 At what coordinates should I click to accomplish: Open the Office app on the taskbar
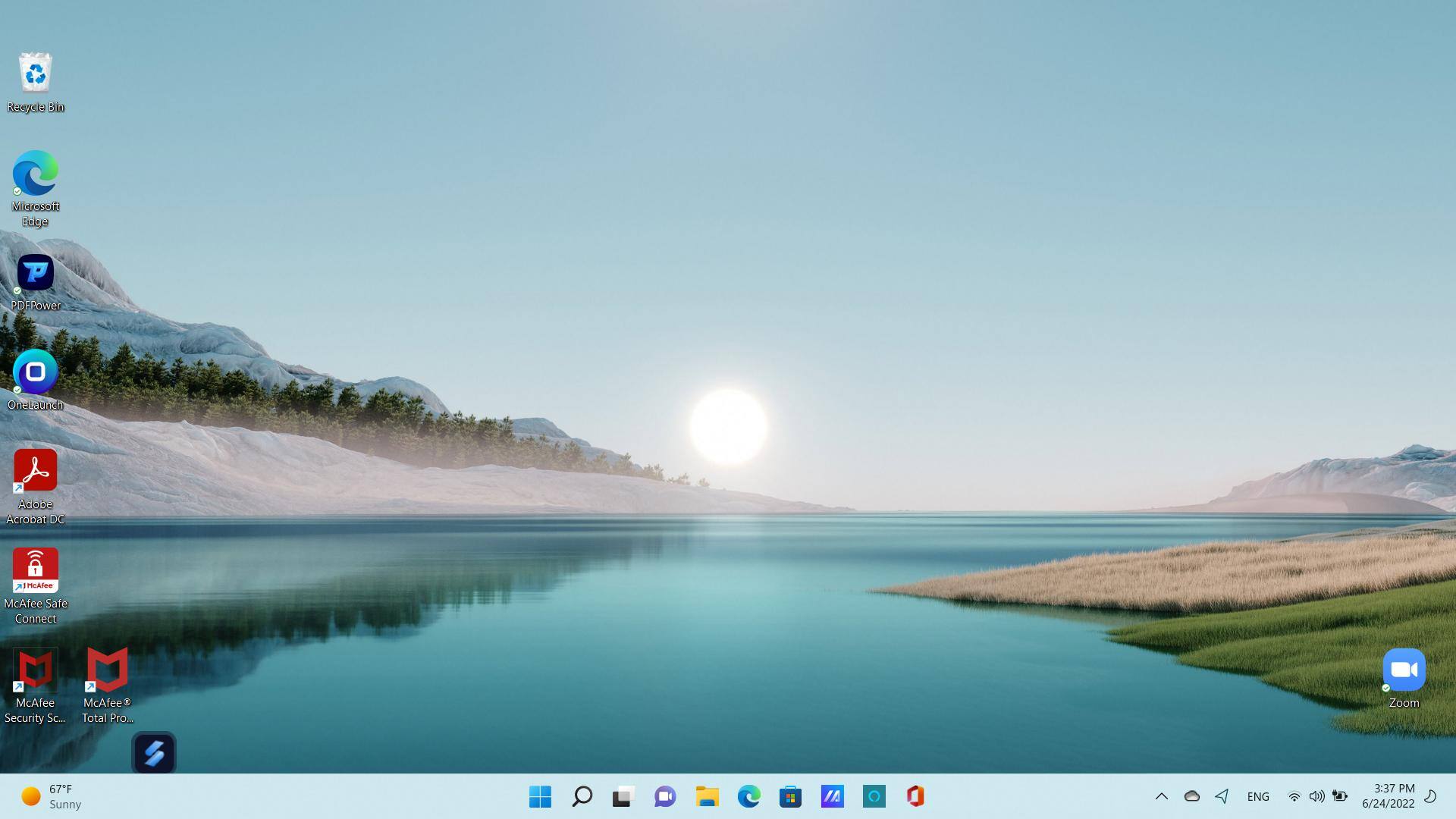pyautogui.click(x=915, y=796)
